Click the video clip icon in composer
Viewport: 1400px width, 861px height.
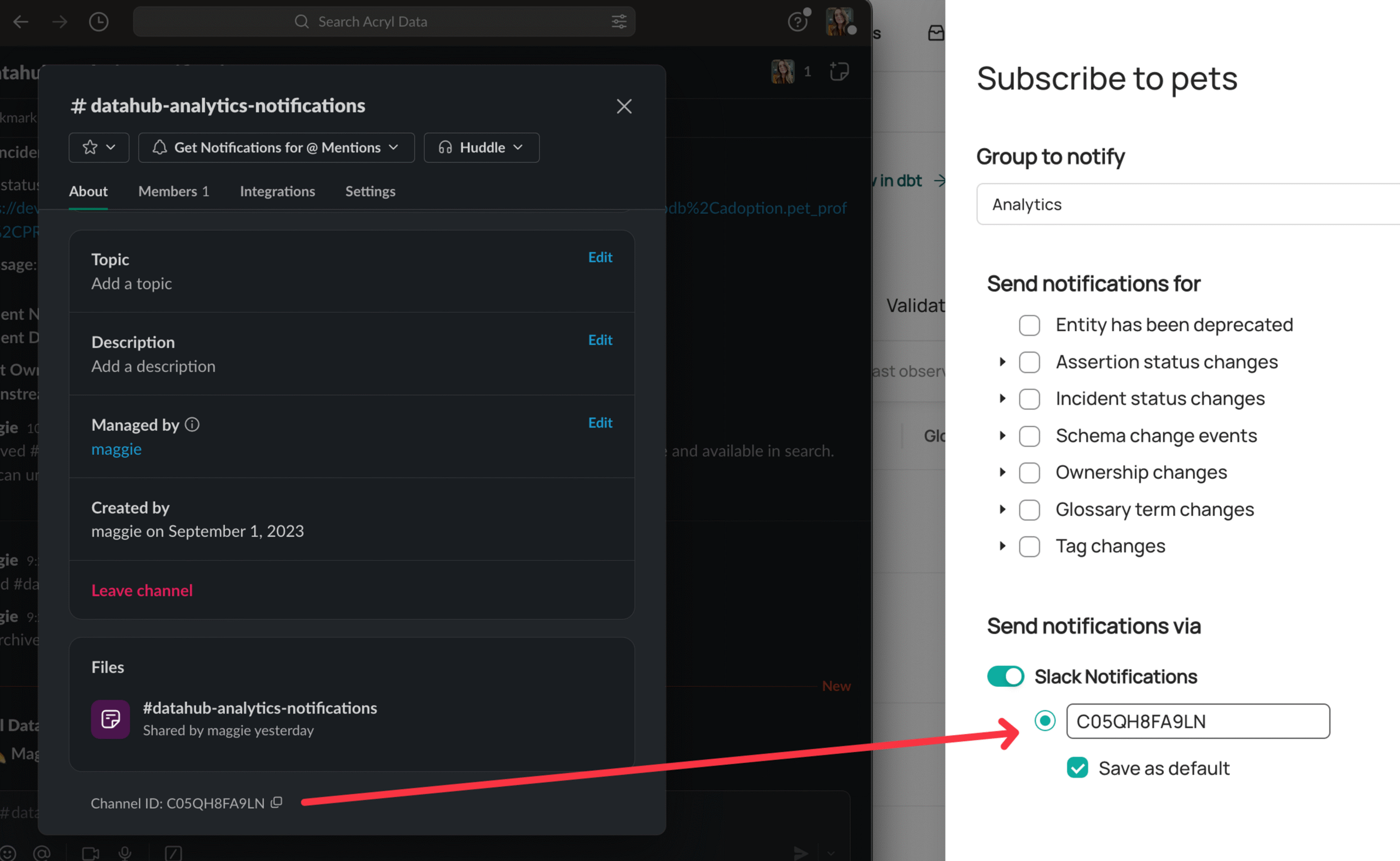pos(91,853)
